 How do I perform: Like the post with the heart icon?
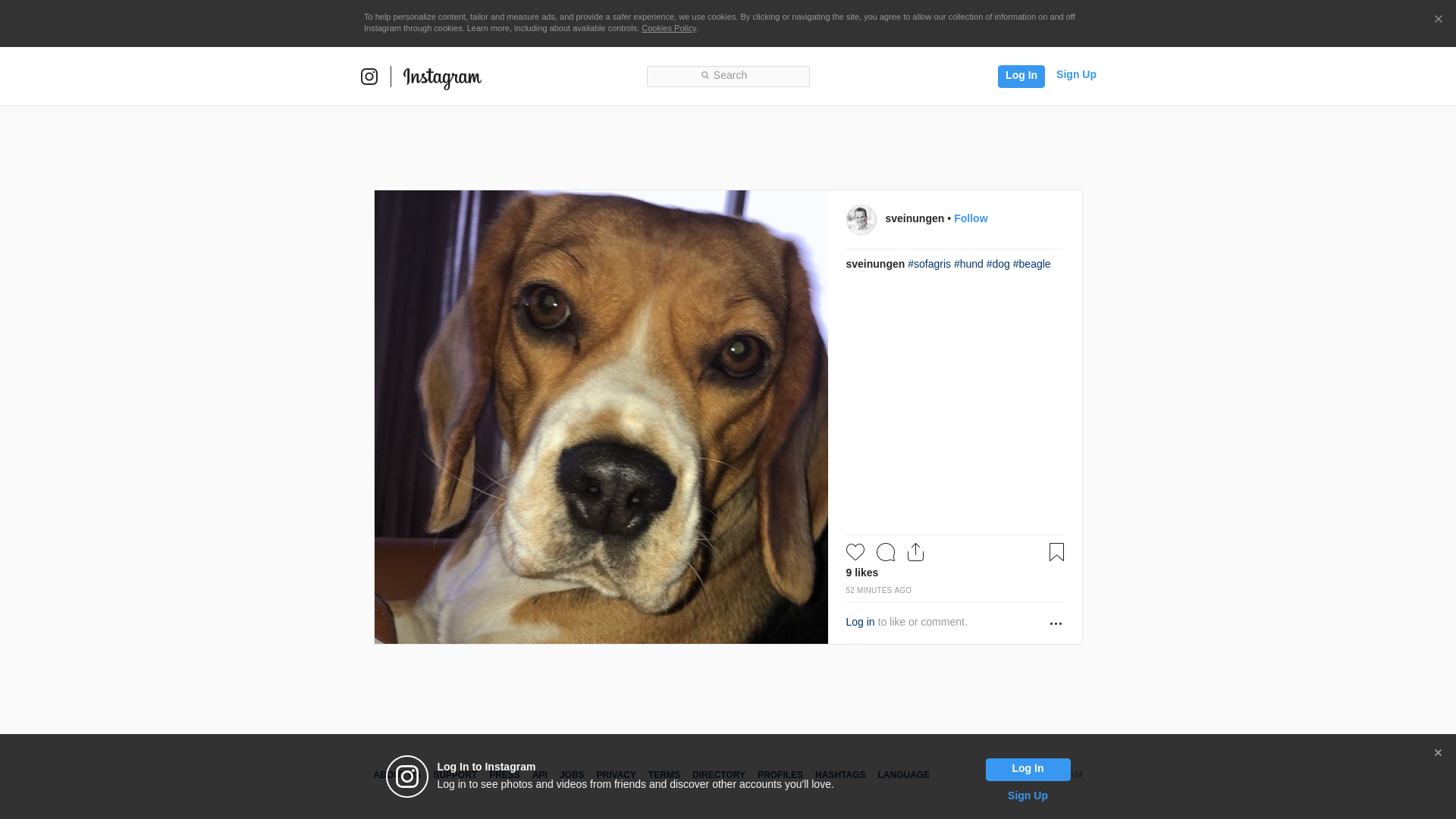coord(855,552)
